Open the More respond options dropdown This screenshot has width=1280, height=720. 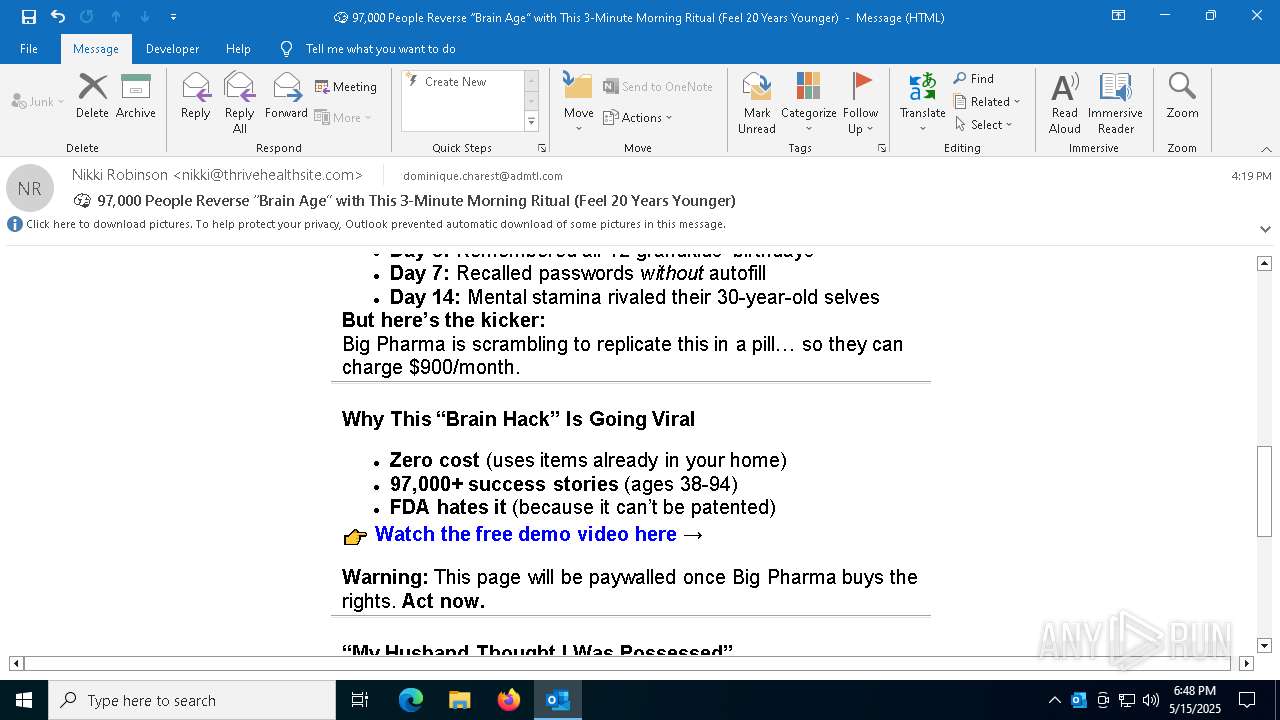pyautogui.click(x=343, y=117)
